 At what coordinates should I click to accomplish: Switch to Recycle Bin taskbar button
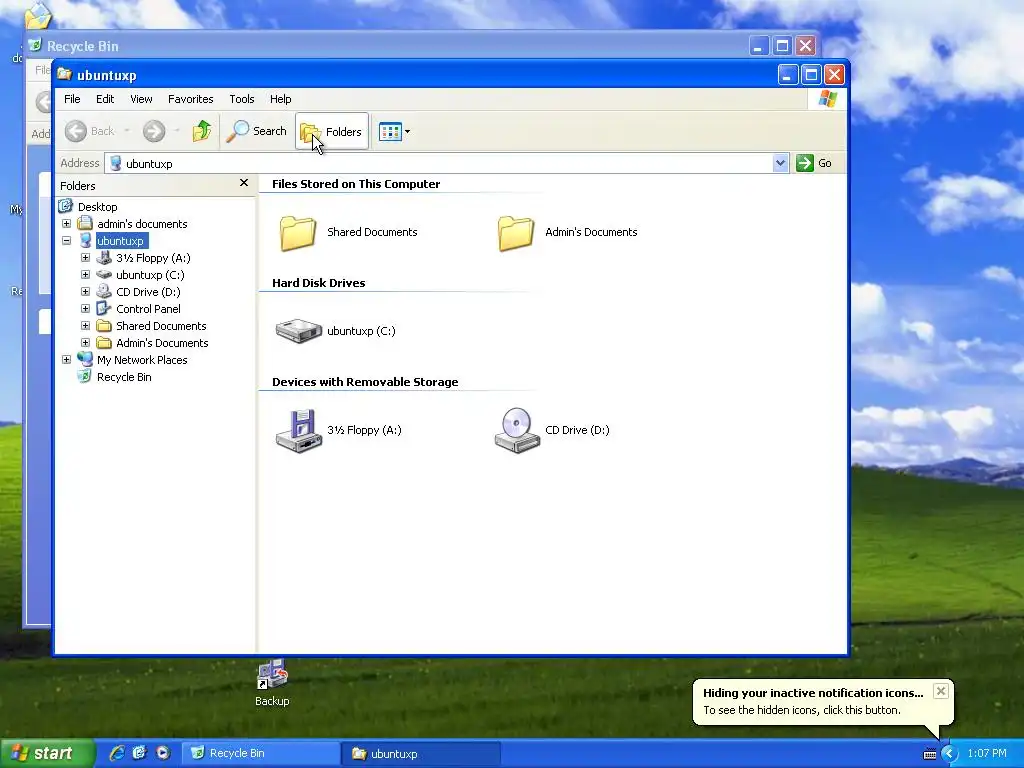tap(261, 754)
